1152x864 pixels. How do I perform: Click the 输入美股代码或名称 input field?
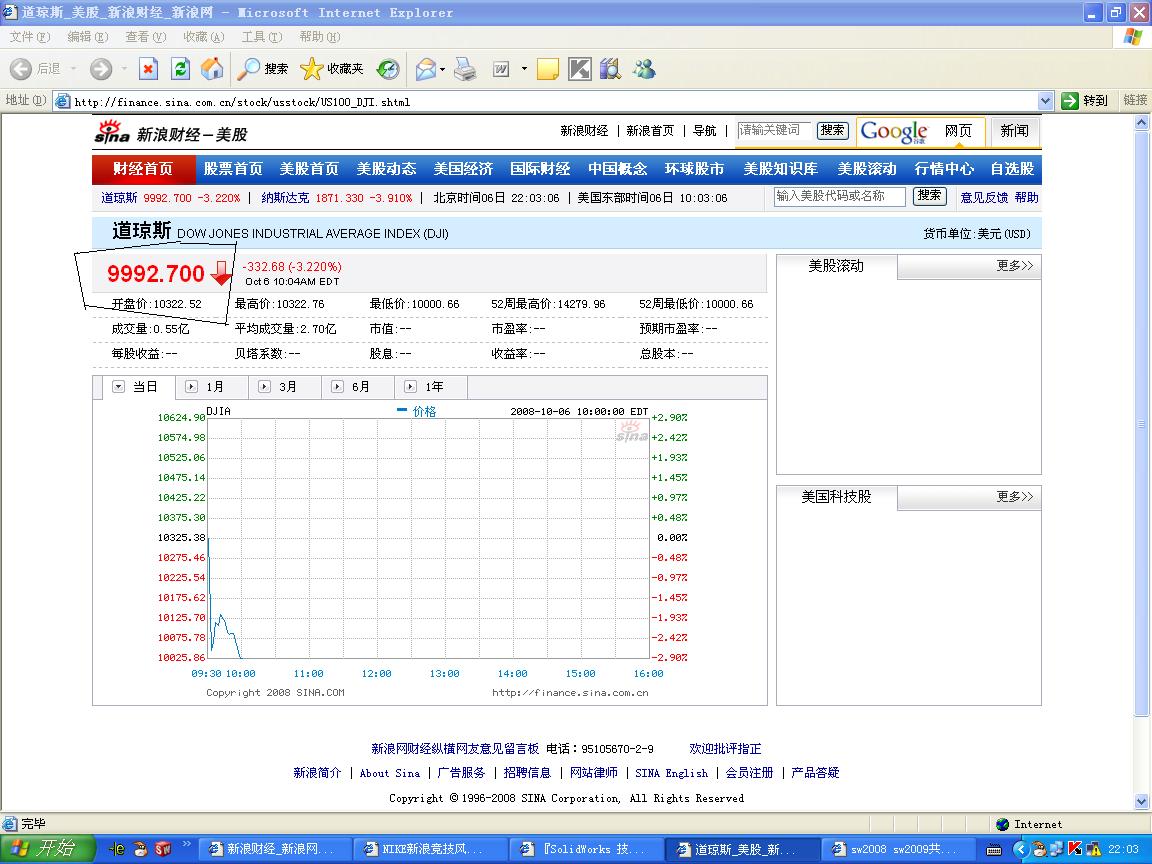pos(839,196)
